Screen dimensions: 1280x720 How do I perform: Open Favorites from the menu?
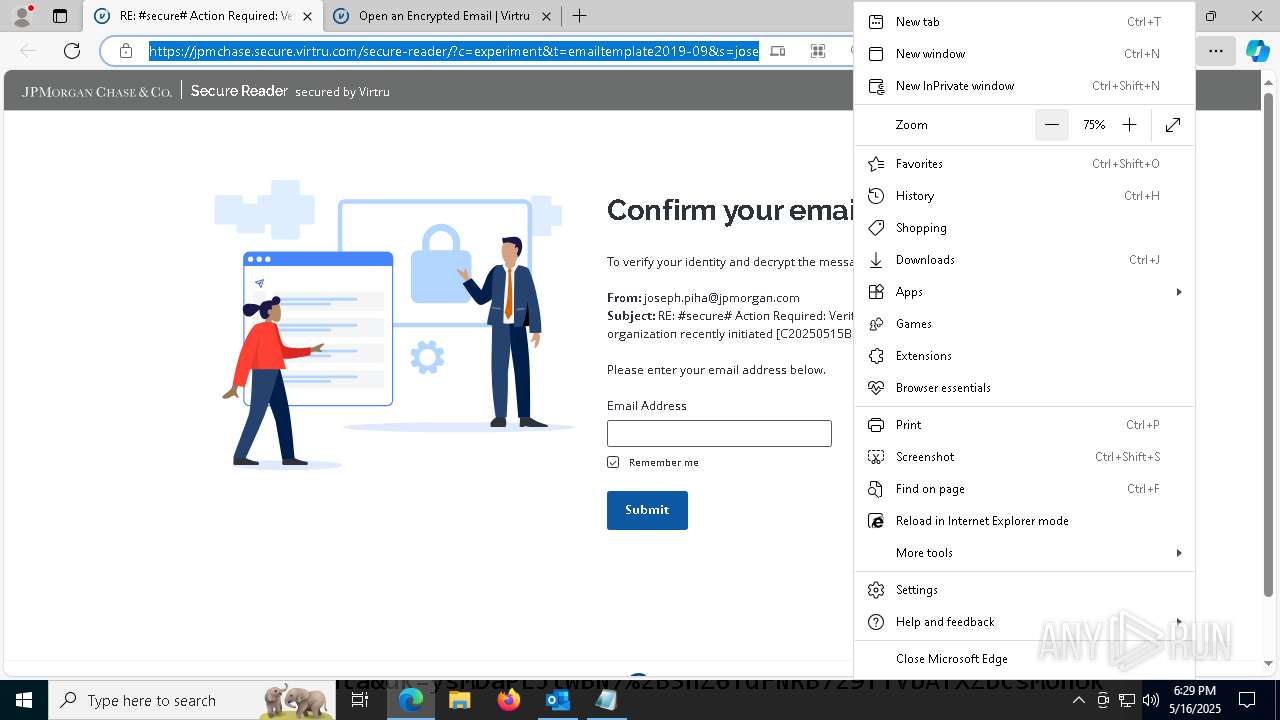[x=1024, y=164]
